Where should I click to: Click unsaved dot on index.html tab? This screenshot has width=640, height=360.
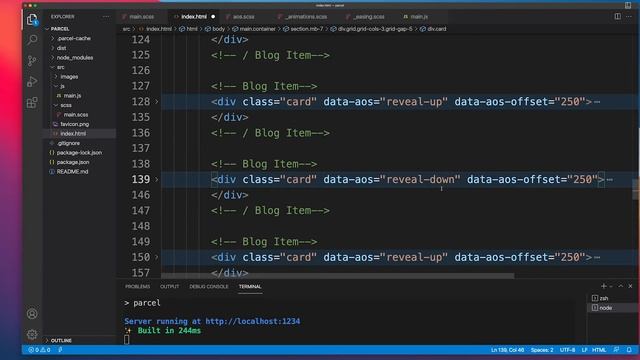tap(213, 17)
